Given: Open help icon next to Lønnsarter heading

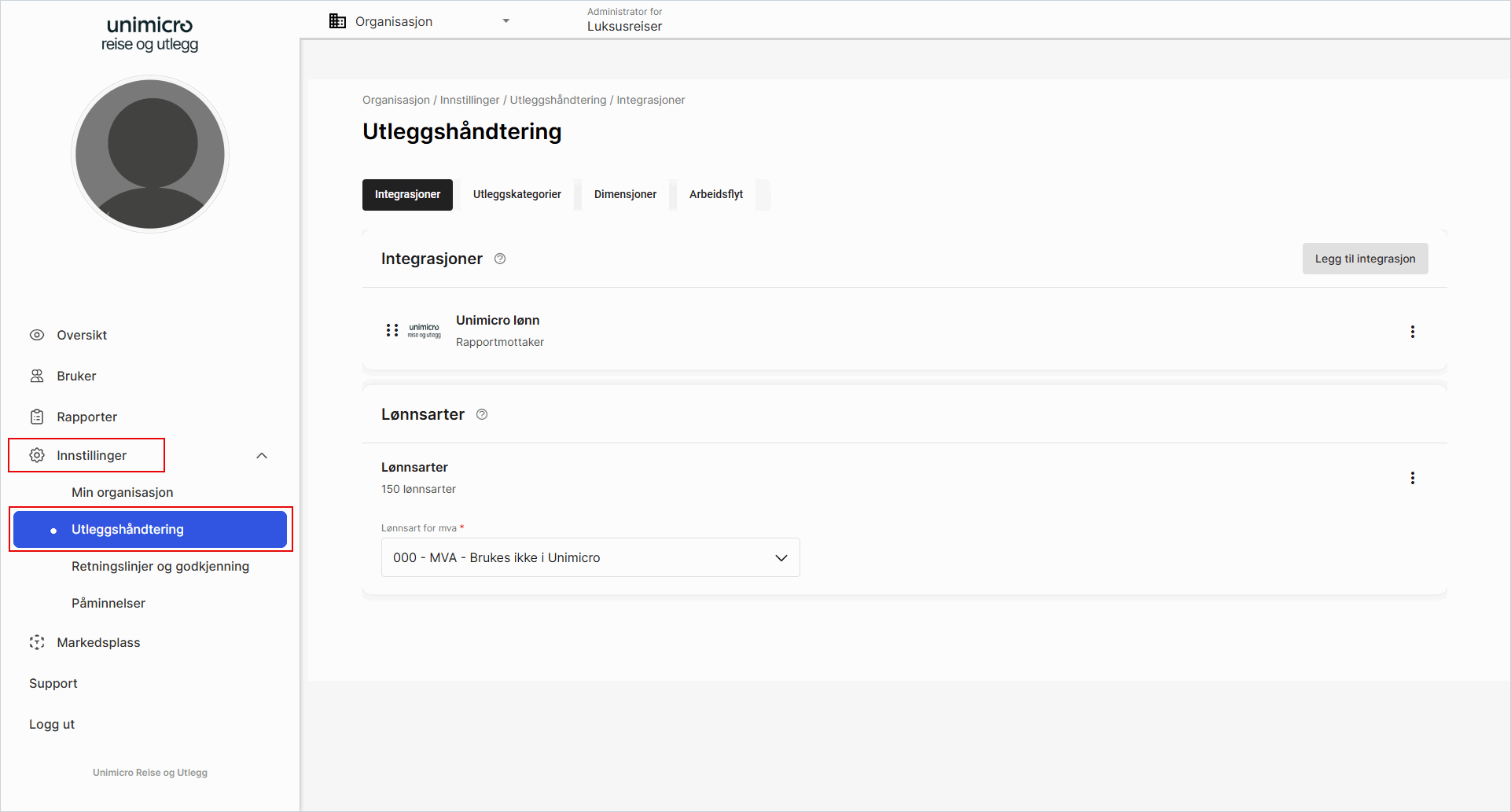Looking at the screenshot, I should (482, 414).
